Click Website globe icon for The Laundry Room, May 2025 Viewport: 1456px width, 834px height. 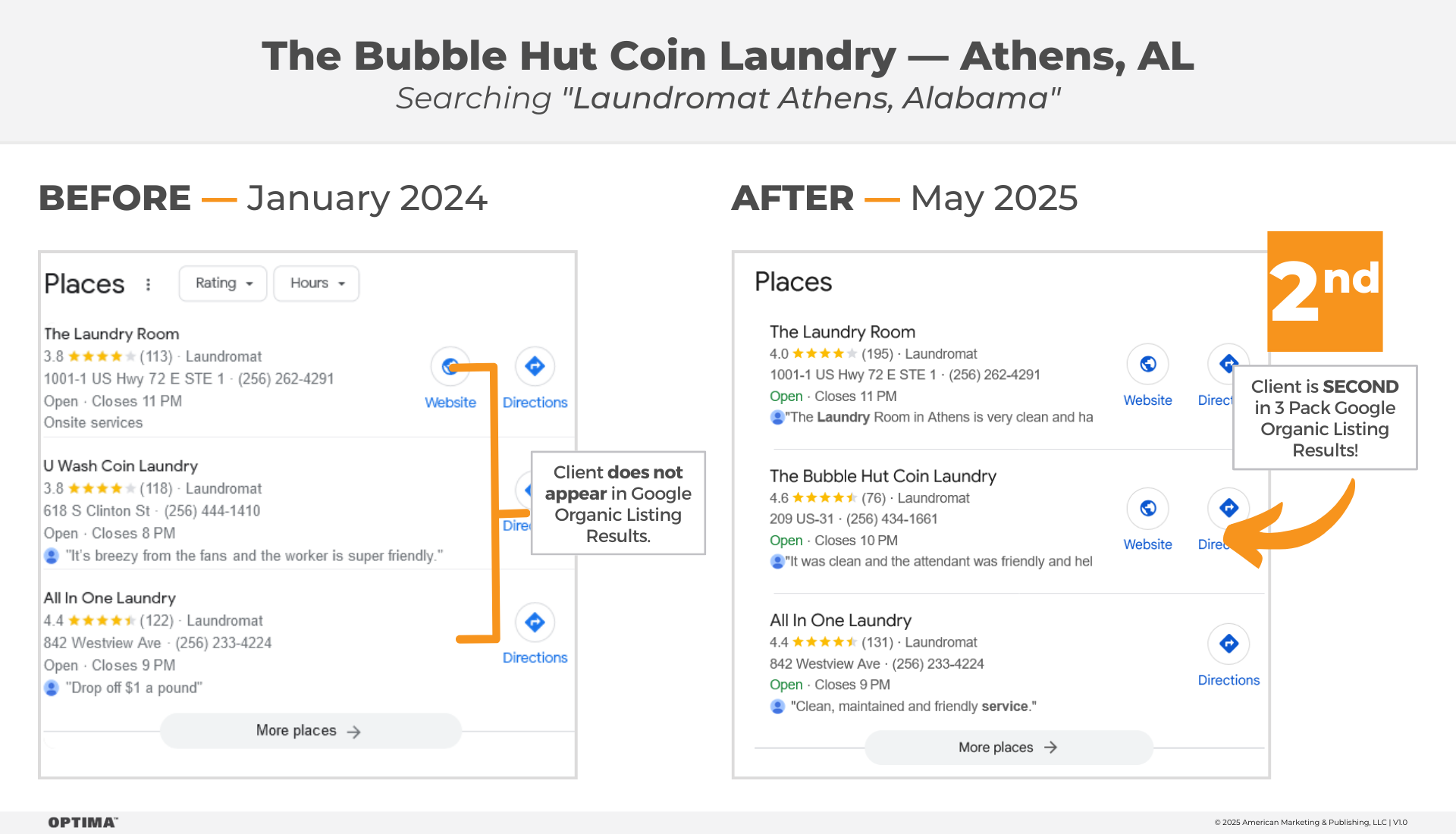[x=1147, y=364]
